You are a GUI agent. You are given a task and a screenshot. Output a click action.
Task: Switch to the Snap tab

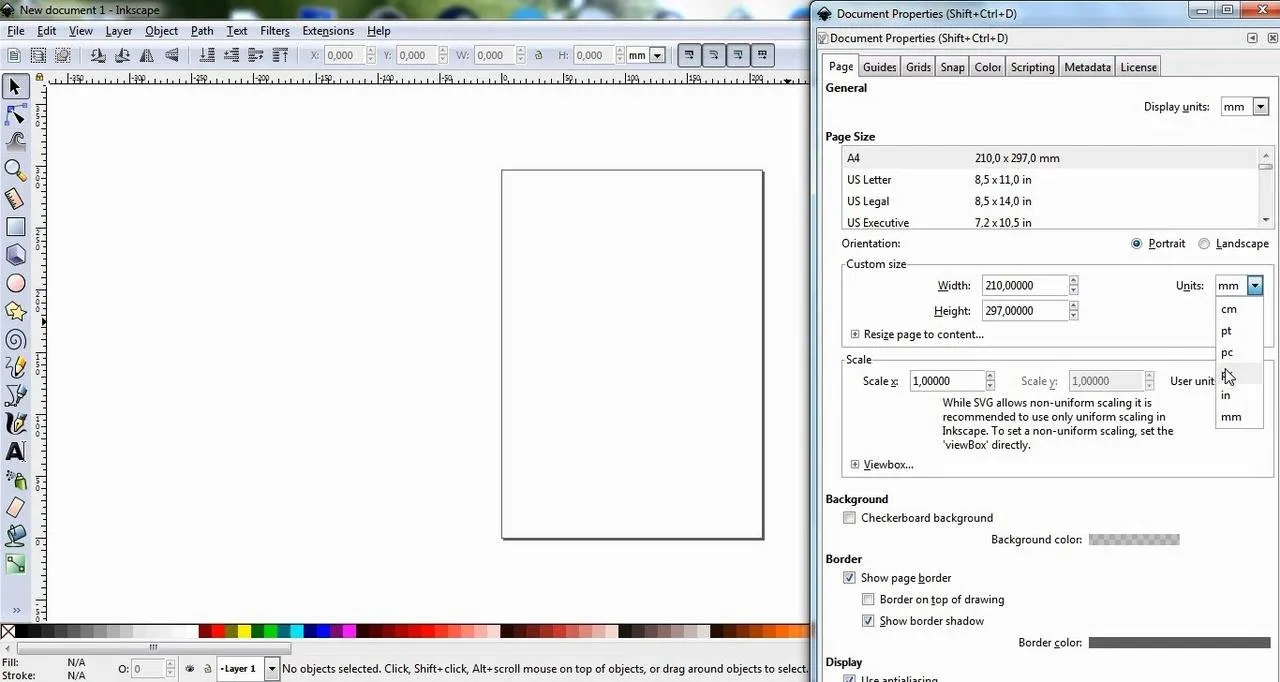coord(952,67)
